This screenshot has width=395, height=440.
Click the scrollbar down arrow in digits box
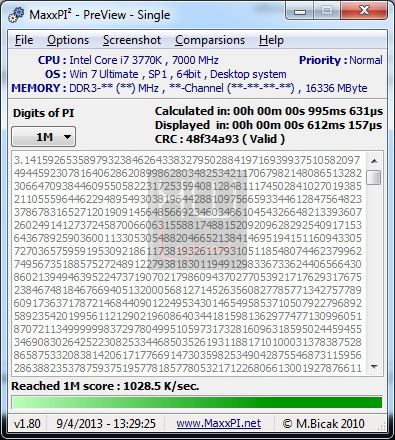[374, 367]
